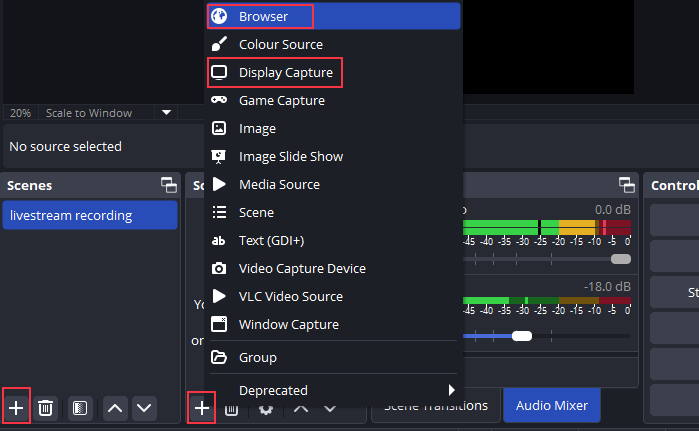699x431 pixels.
Task: Delete source using Sources trash icon
Action: pos(231,408)
